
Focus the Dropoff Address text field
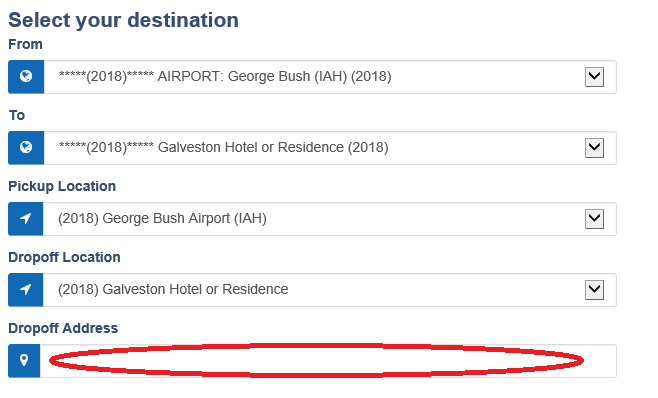(328, 361)
